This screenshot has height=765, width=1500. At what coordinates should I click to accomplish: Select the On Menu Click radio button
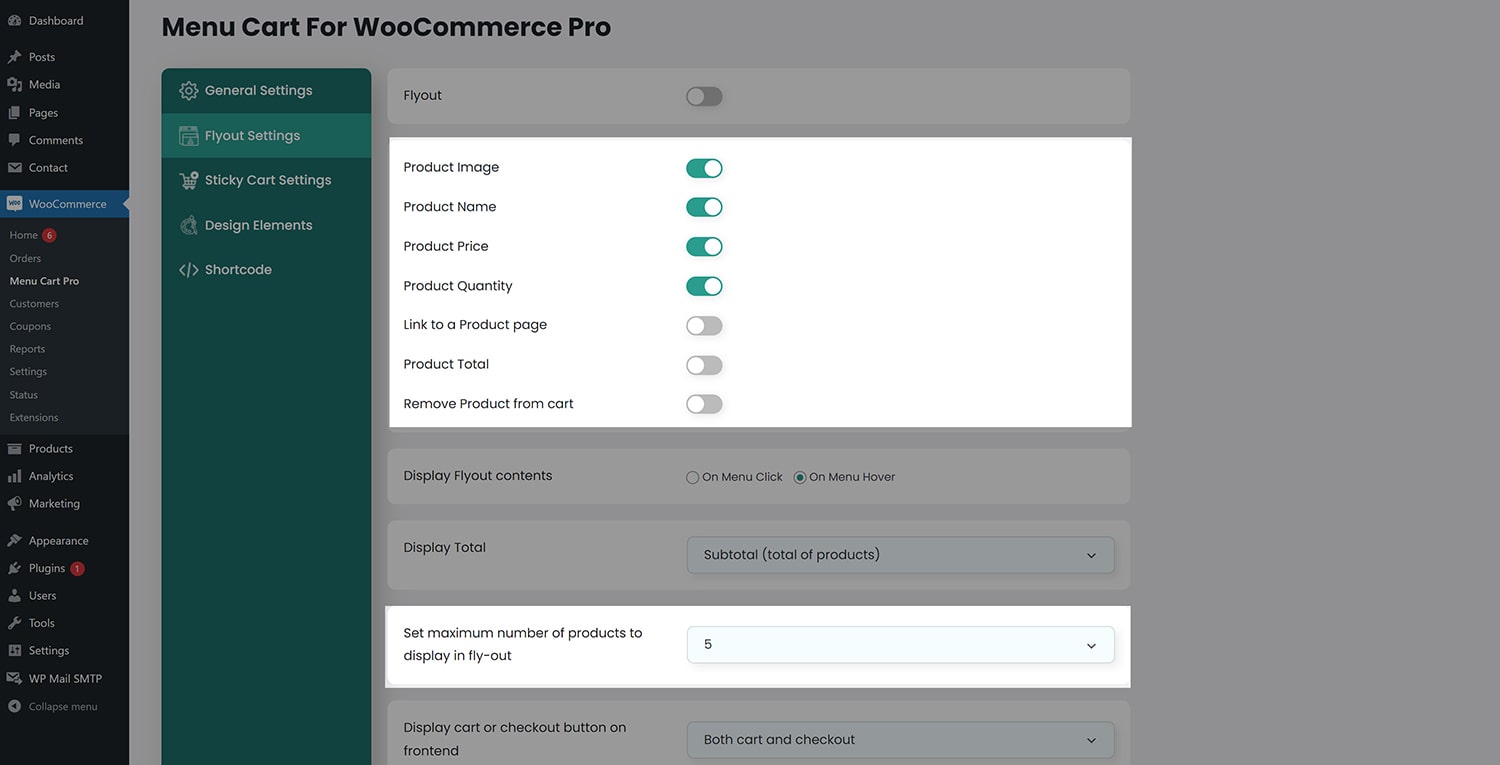(692, 478)
